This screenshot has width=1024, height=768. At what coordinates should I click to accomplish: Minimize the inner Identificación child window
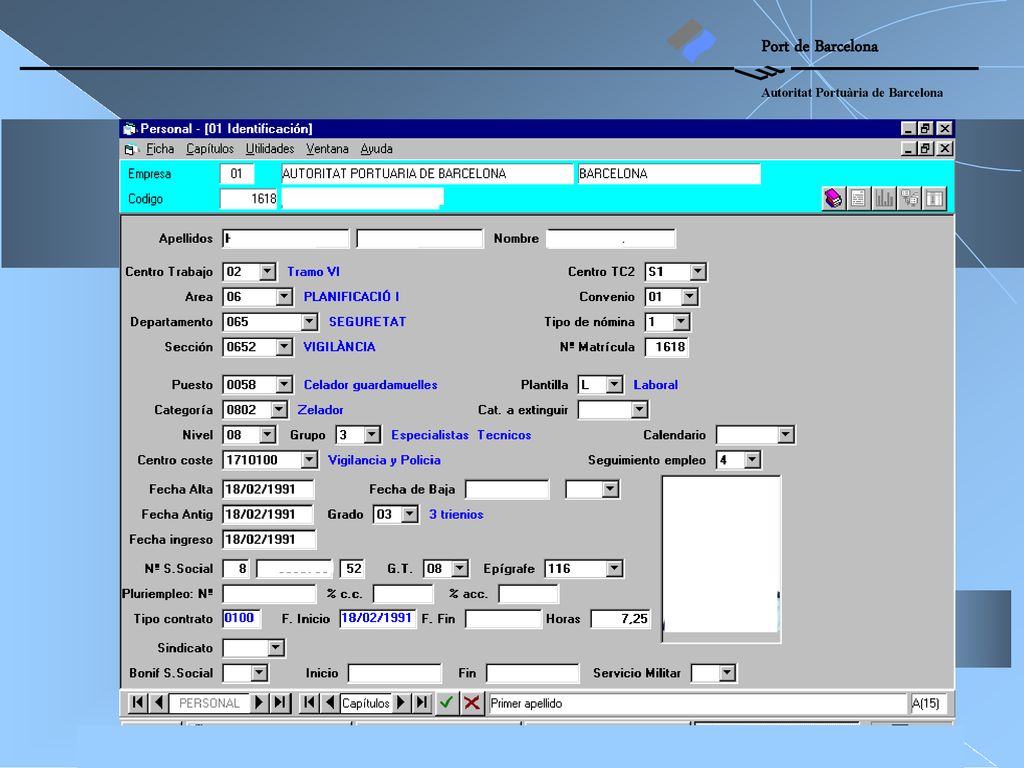[908, 149]
